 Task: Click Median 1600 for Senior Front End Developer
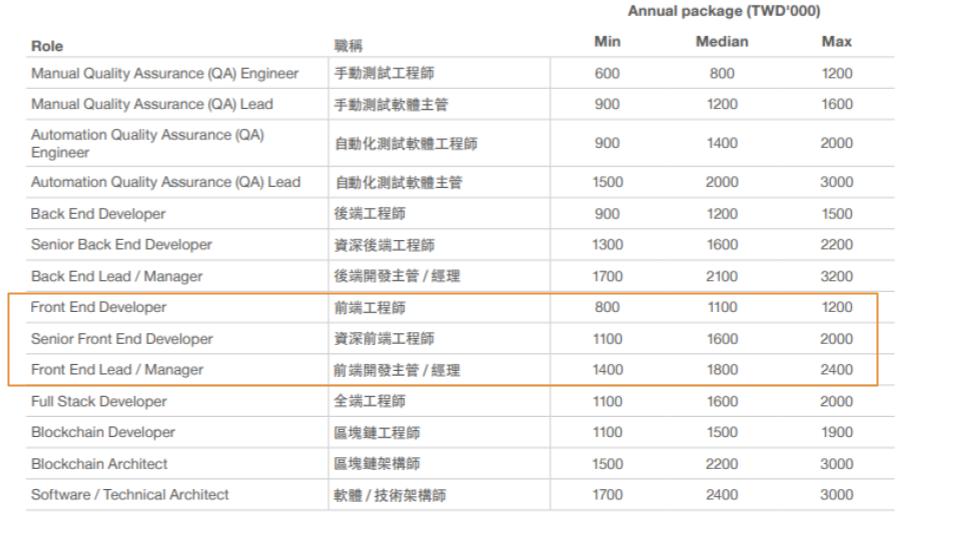click(722, 339)
